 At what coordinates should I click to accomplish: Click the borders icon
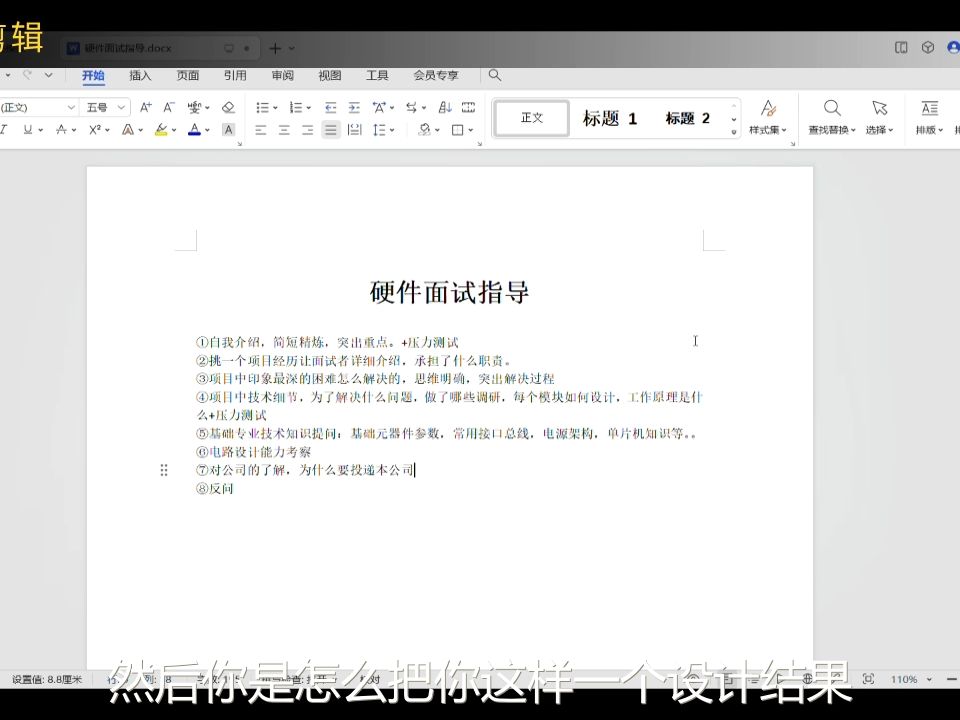tap(457, 130)
